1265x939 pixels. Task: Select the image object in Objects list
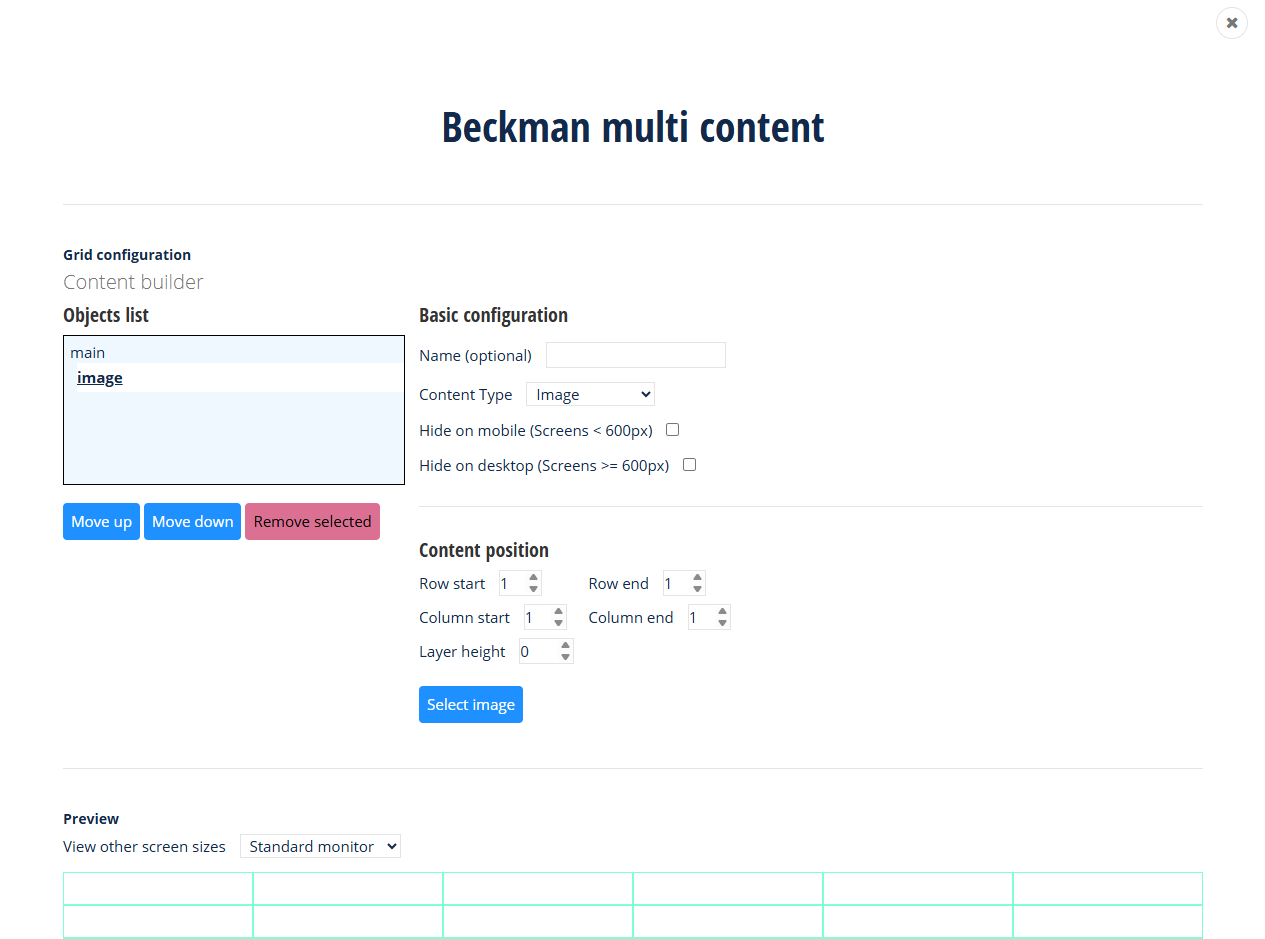99,377
